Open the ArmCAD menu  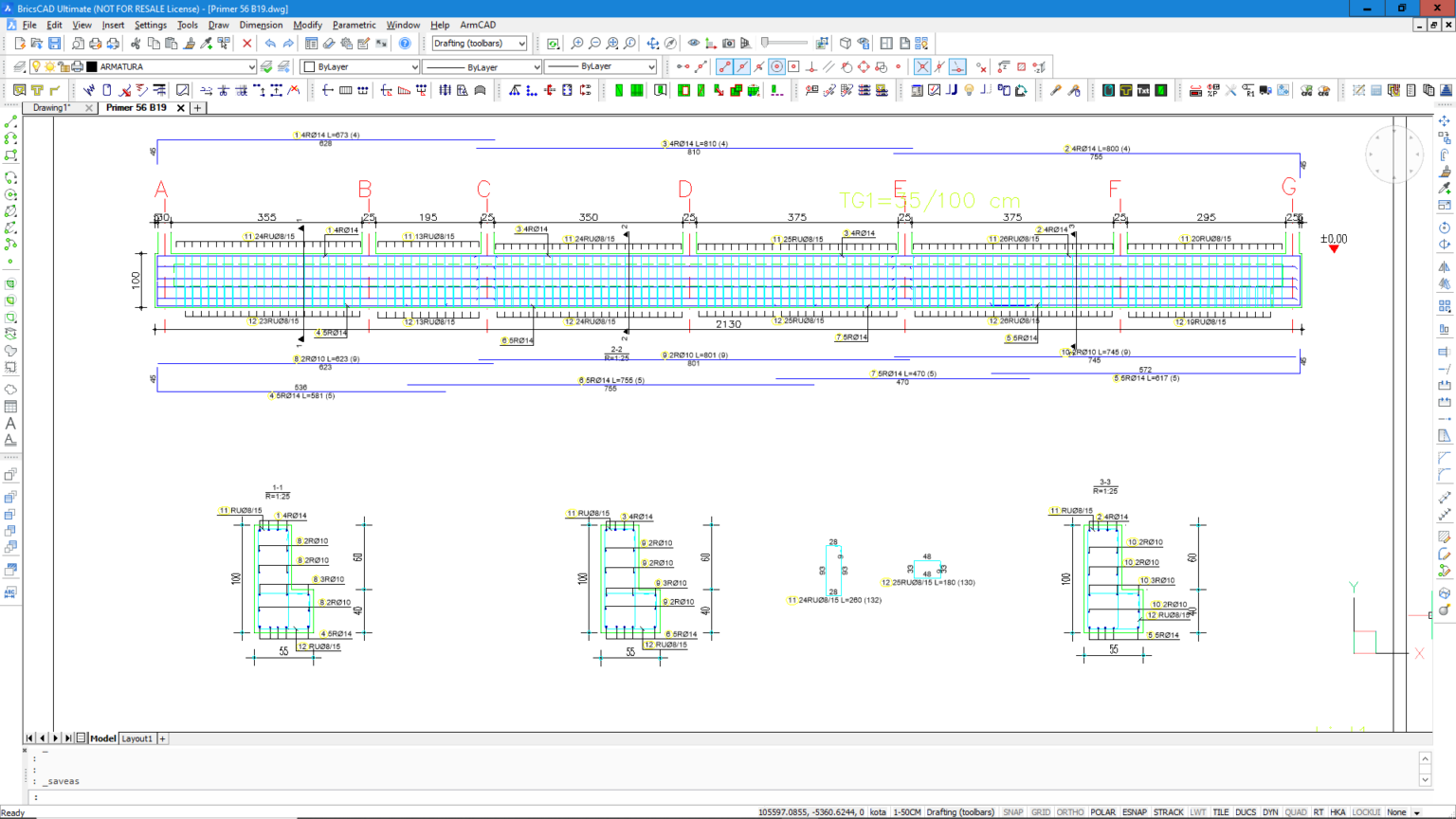coord(478,26)
